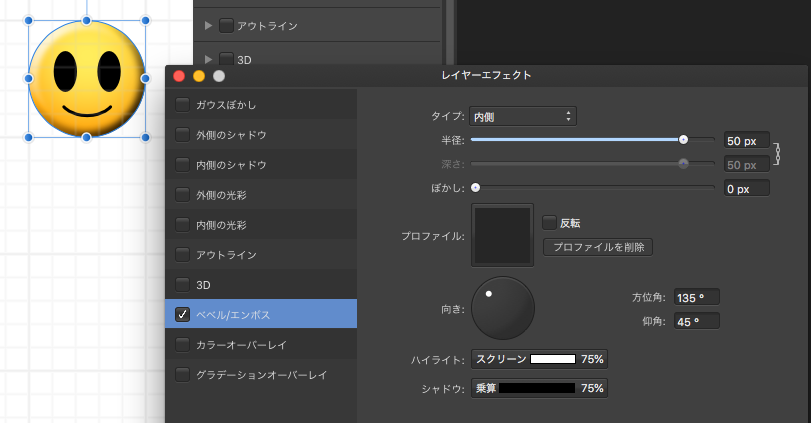
Task: Open the タイプ dropdown showing 内側
Action: point(523,116)
